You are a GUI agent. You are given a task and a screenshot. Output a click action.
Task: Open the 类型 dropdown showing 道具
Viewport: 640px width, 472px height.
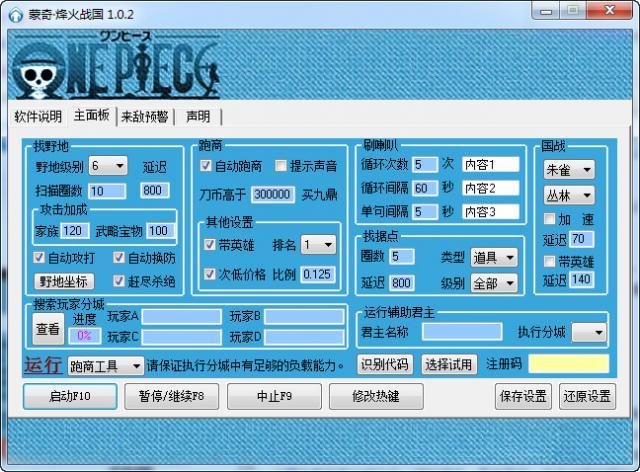coord(494,258)
